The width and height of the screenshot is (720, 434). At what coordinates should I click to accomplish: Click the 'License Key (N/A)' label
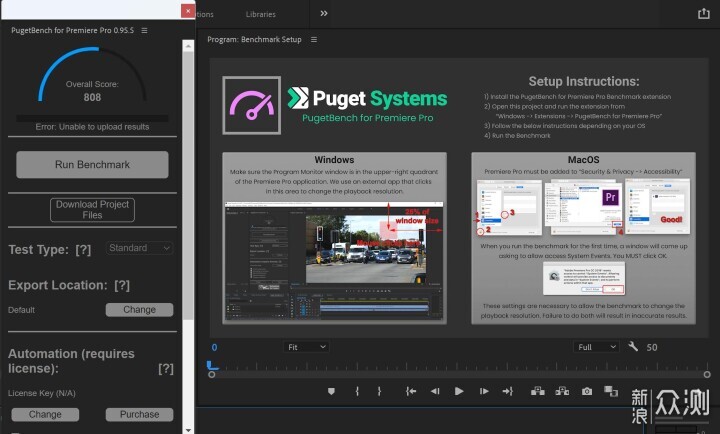(42, 393)
